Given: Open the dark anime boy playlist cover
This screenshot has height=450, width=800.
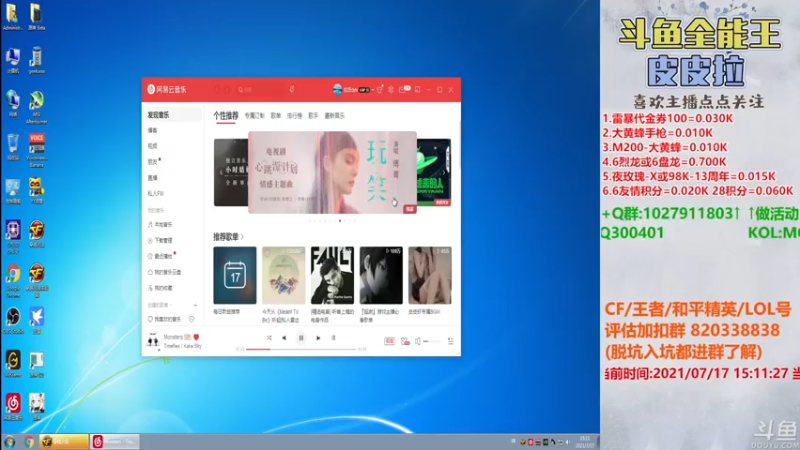Looking at the screenshot, I should coord(381,276).
